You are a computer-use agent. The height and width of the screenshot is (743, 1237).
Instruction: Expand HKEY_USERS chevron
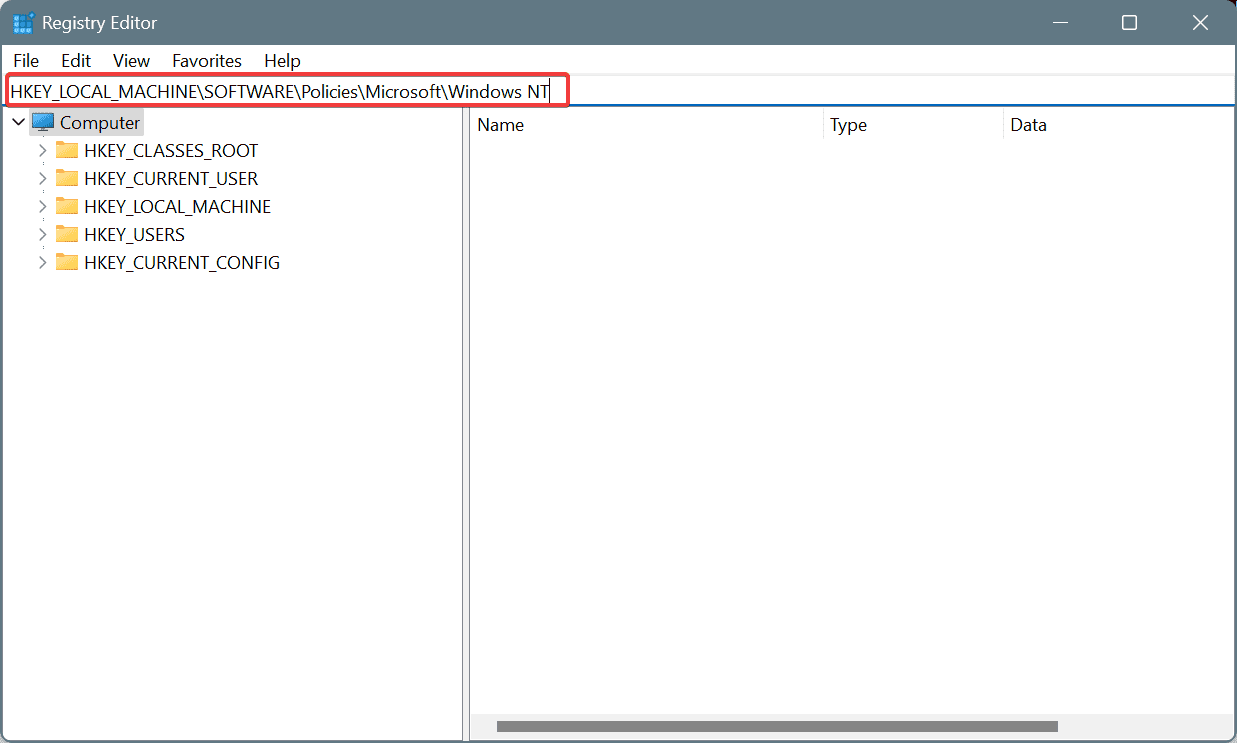[x=42, y=235]
